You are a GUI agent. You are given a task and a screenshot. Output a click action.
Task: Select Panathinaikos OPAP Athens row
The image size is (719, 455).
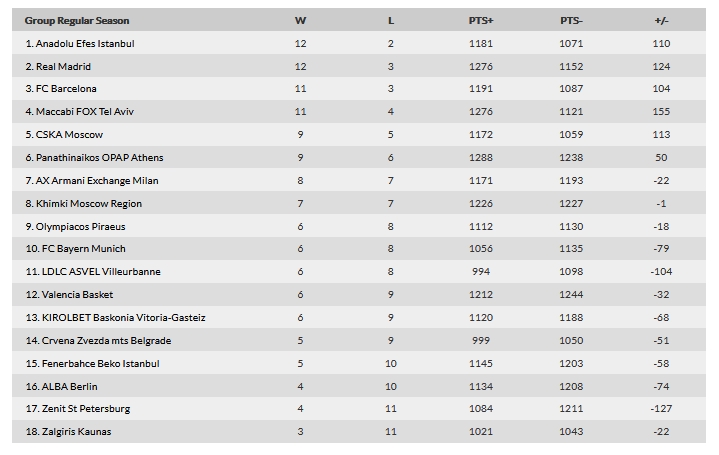coord(359,157)
